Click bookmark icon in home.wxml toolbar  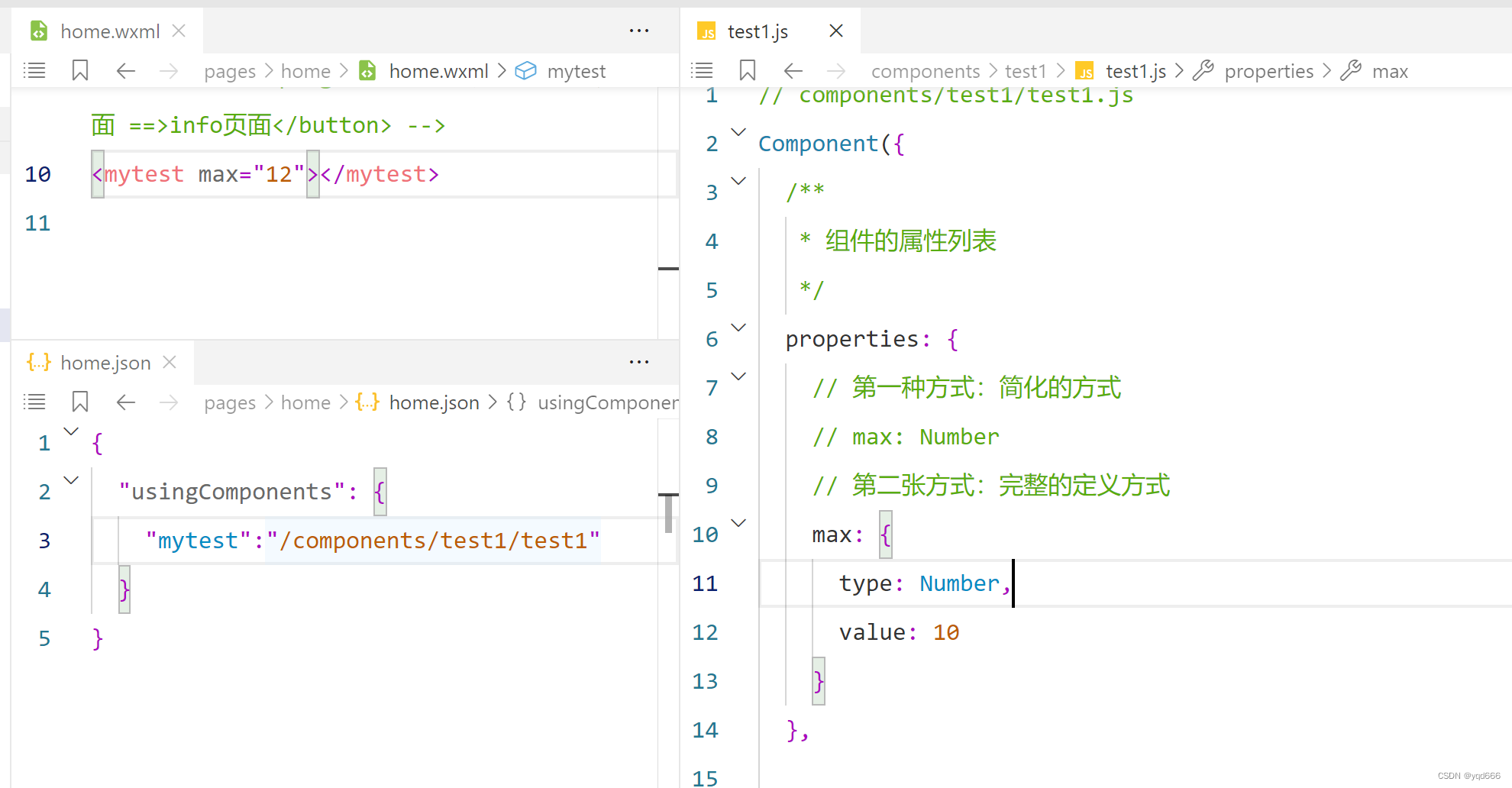80,71
